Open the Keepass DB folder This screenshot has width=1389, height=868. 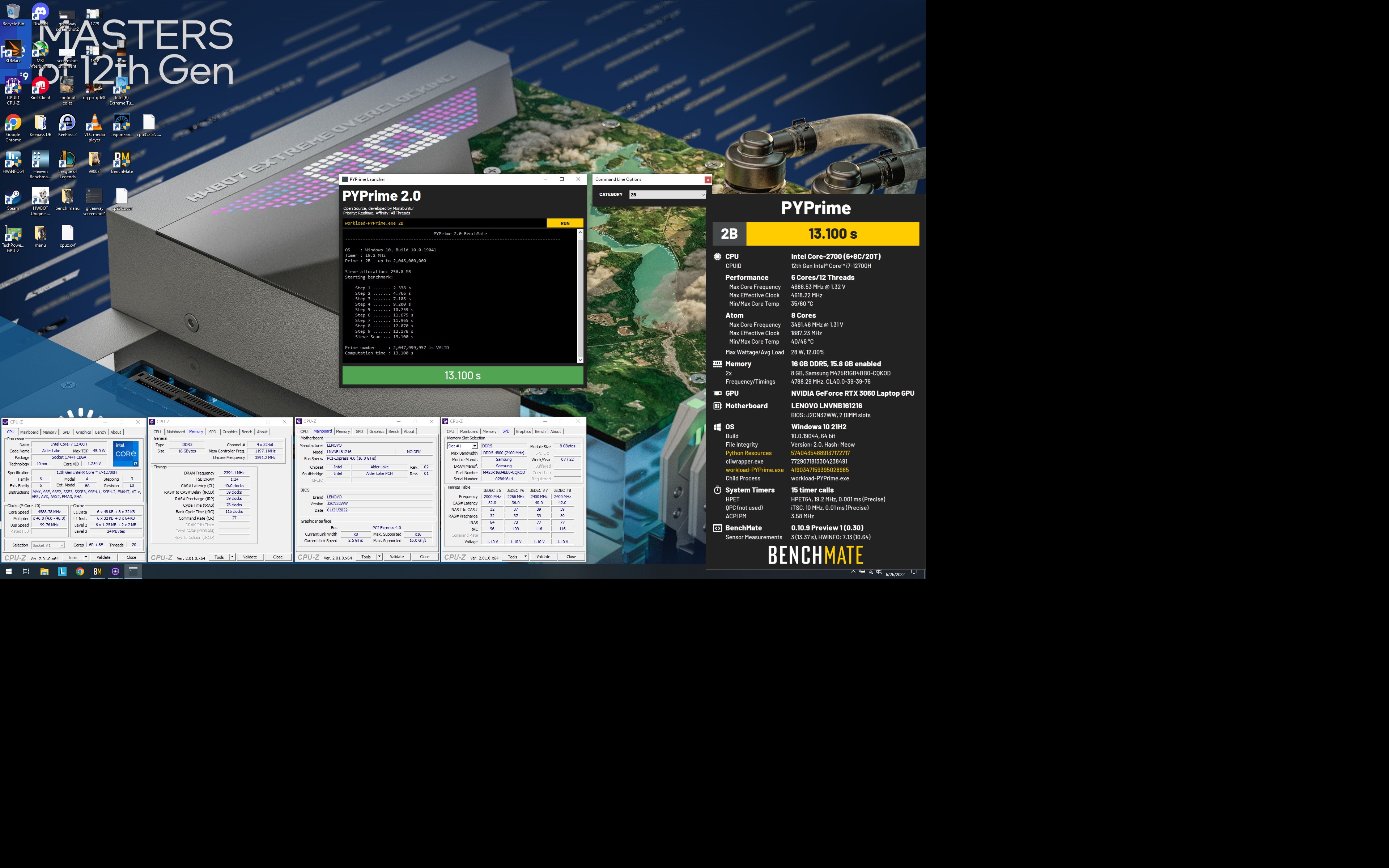[x=40, y=126]
